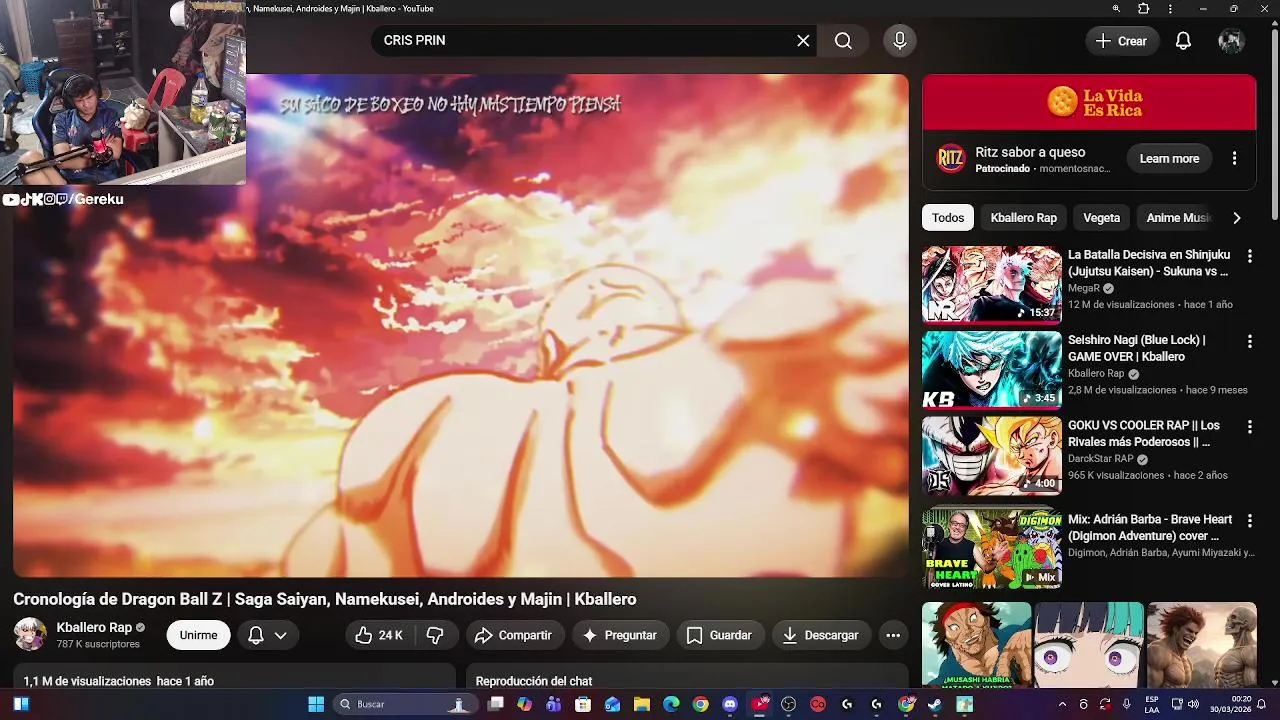The height and width of the screenshot is (720, 1280).
Task: Click '1,1 M de visualizaciones' description text
Action: [x=119, y=681]
